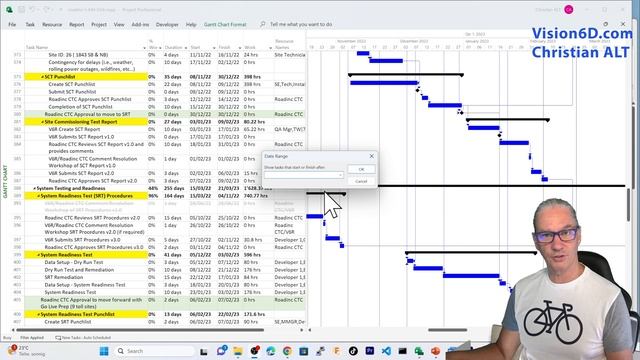Open the Help ribbon tab
Screen dimensions: 640x360
[191, 24]
